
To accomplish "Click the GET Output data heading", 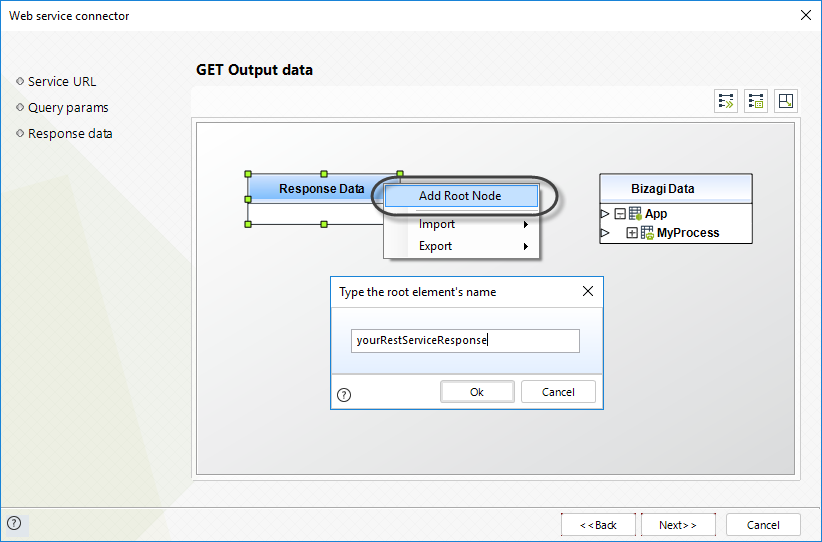I will 254,70.
